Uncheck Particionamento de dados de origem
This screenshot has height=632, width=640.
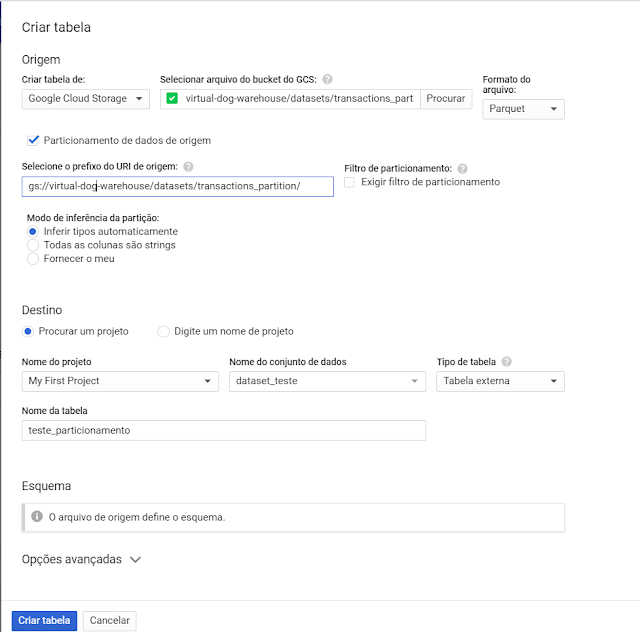click(33, 140)
